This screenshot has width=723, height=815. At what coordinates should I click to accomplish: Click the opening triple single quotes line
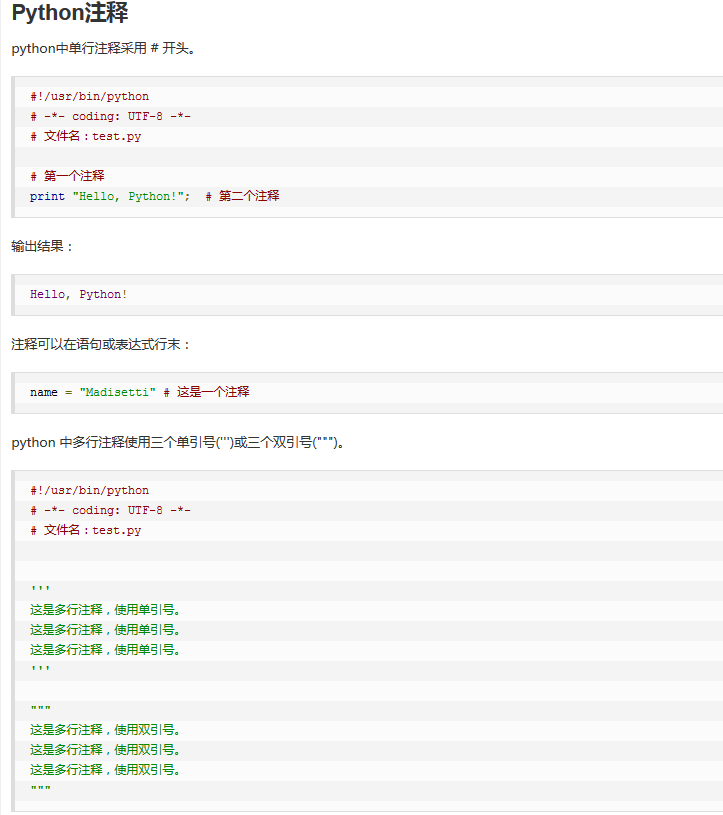(40, 590)
